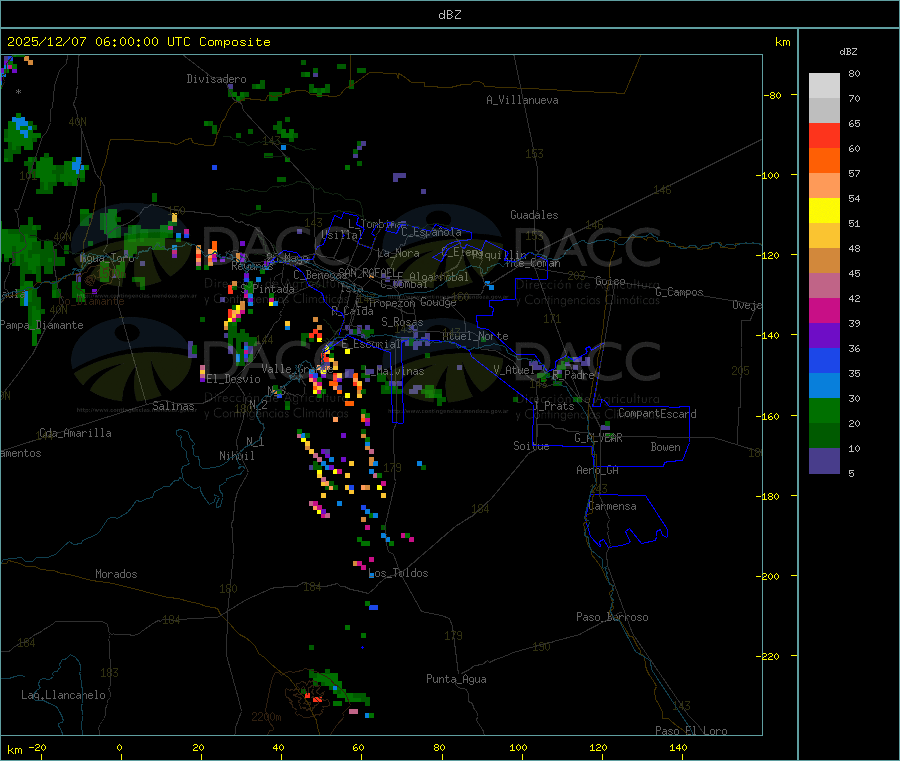Click the 'Aero_GA' place label
This screenshot has height=761, width=900.
point(598,470)
